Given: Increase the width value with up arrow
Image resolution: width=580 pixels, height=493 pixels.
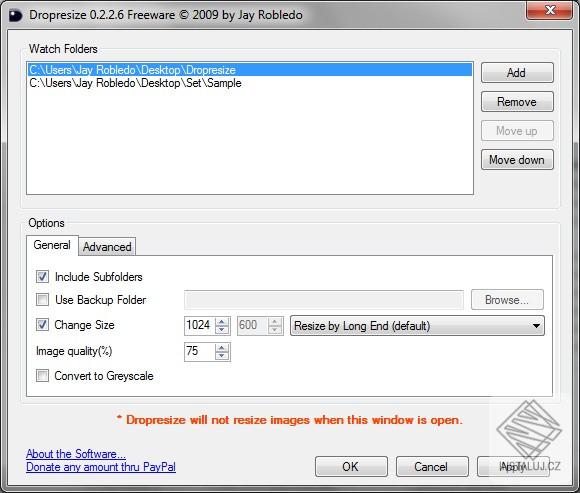Looking at the screenshot, I should 222,322.
